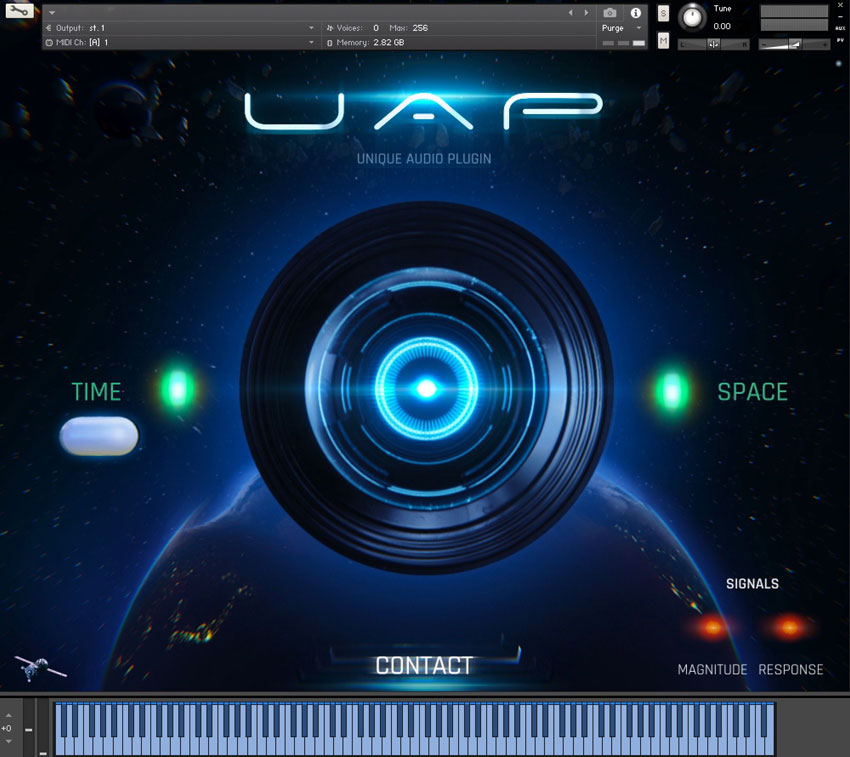Open snapshot view with camera icon
850x757 pixels.
[610, 12]
